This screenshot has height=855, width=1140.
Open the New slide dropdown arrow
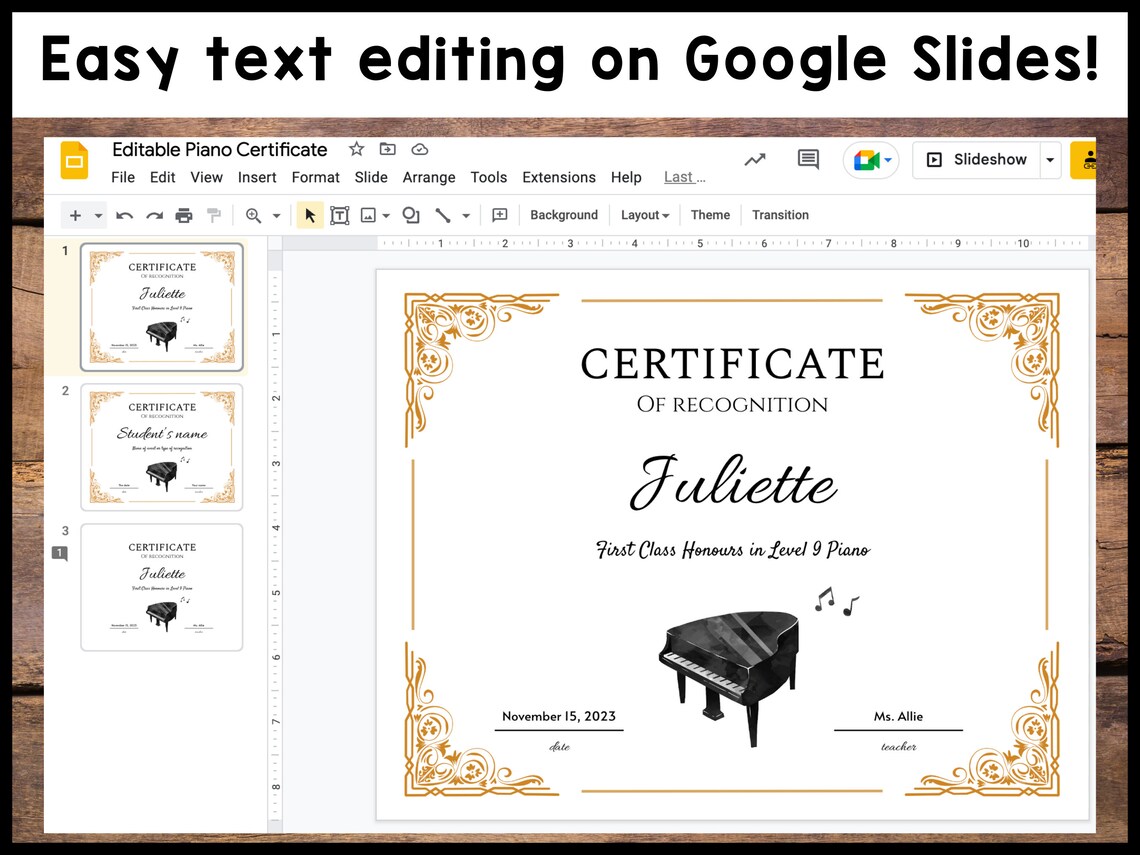tap(97, 214)
